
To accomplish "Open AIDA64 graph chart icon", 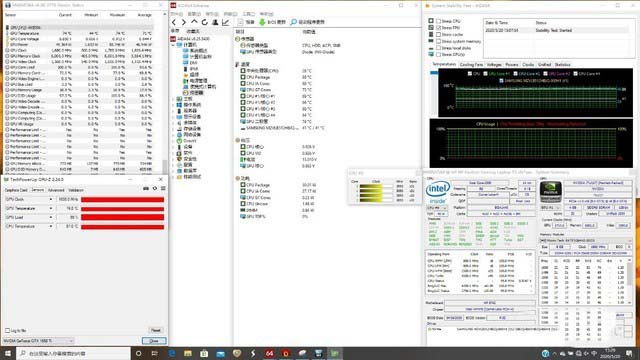I will (x=225, y=22).
